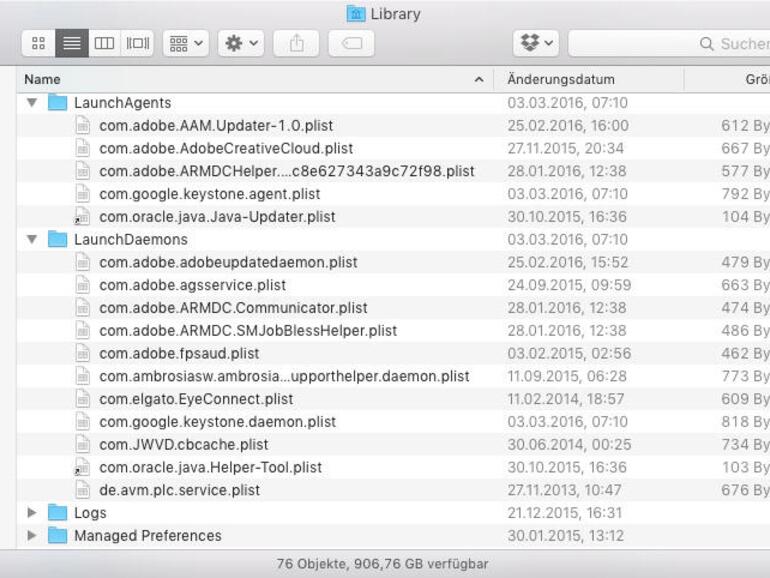770x578 pixels.
Task: Select com.adobe.ARMDC.Communicator.plist file name
Action: pyautogui.click(x=233, y=308)
